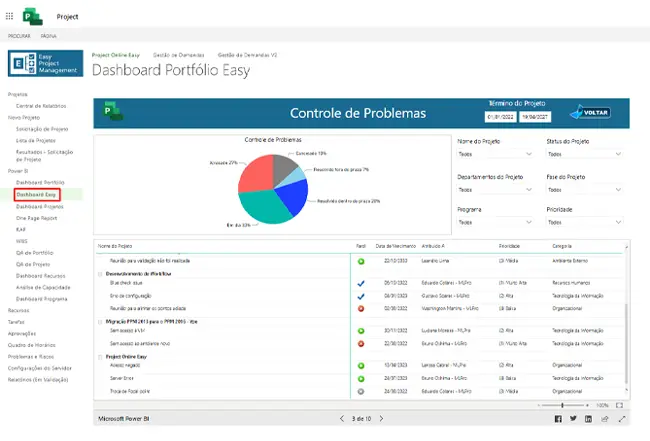Click blue checkmark for Erro de configuração row
This screenshot has height=441, width=650.
tap(361, 296)
